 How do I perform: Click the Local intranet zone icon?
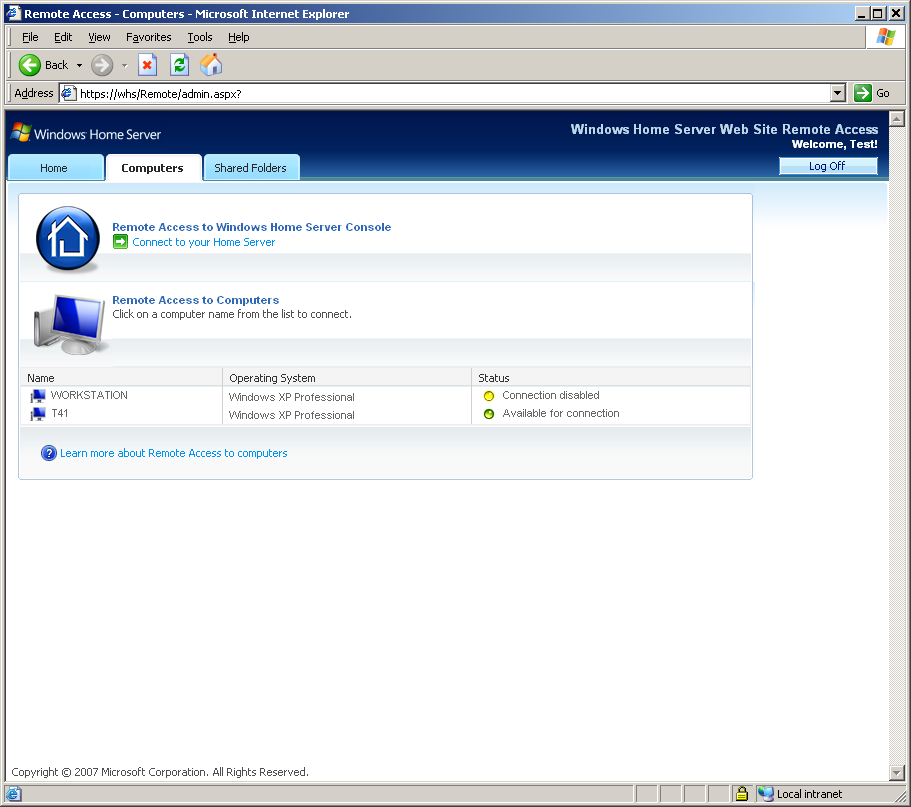[766, 794]
